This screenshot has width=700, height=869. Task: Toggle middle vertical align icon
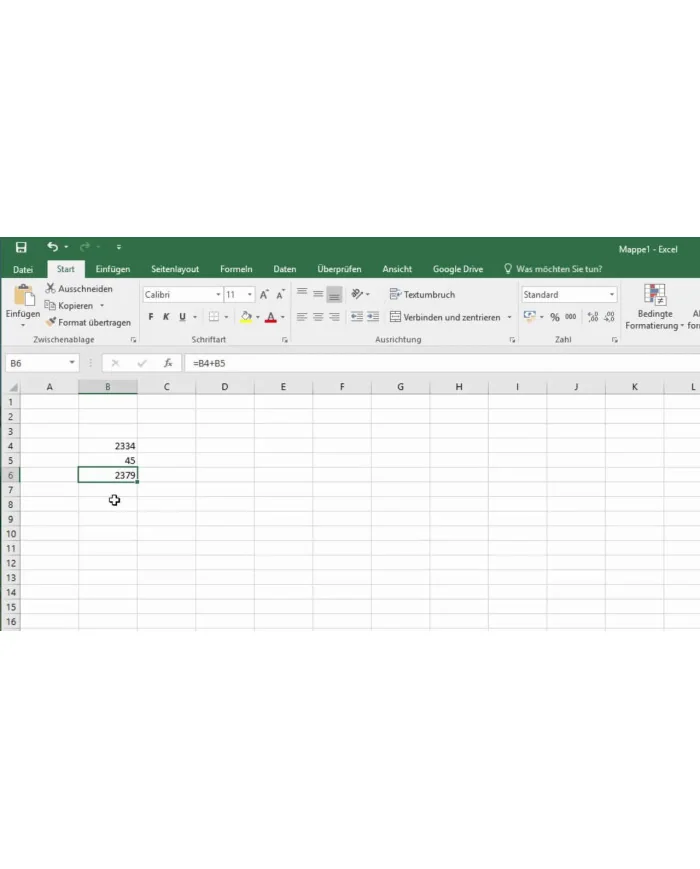click(318, 294)
